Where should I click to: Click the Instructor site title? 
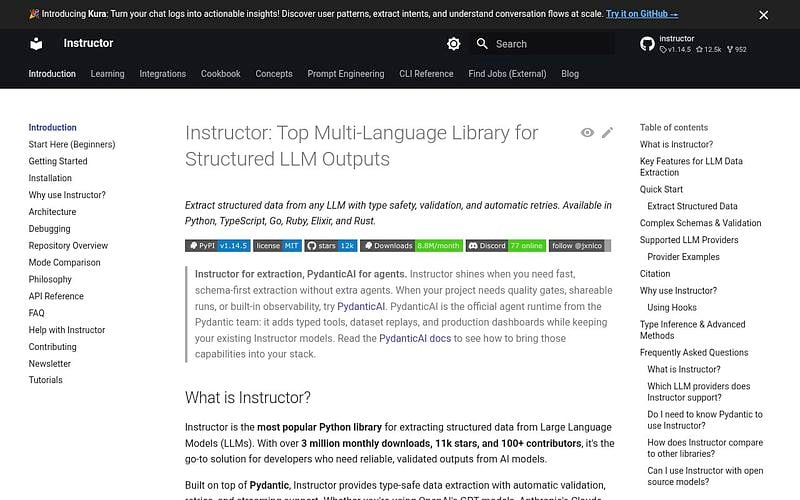88,43
